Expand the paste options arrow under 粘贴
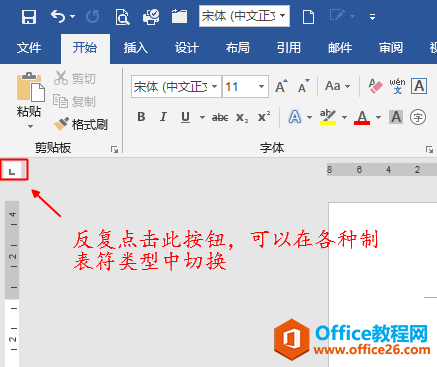Screen dimensions: 437x367 point(30,126)
